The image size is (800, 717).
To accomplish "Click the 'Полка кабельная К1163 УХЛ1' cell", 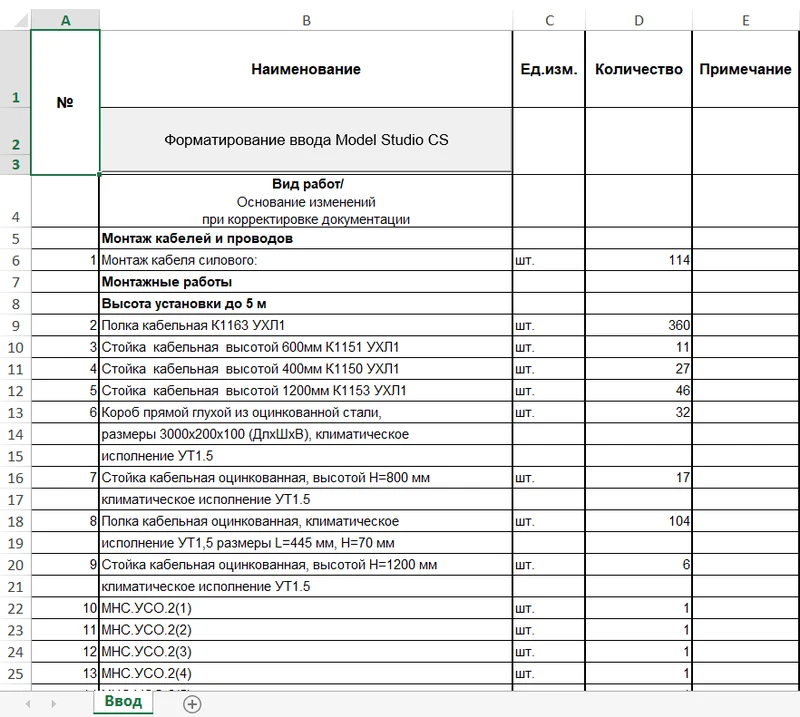I will (x=306, y=325).
